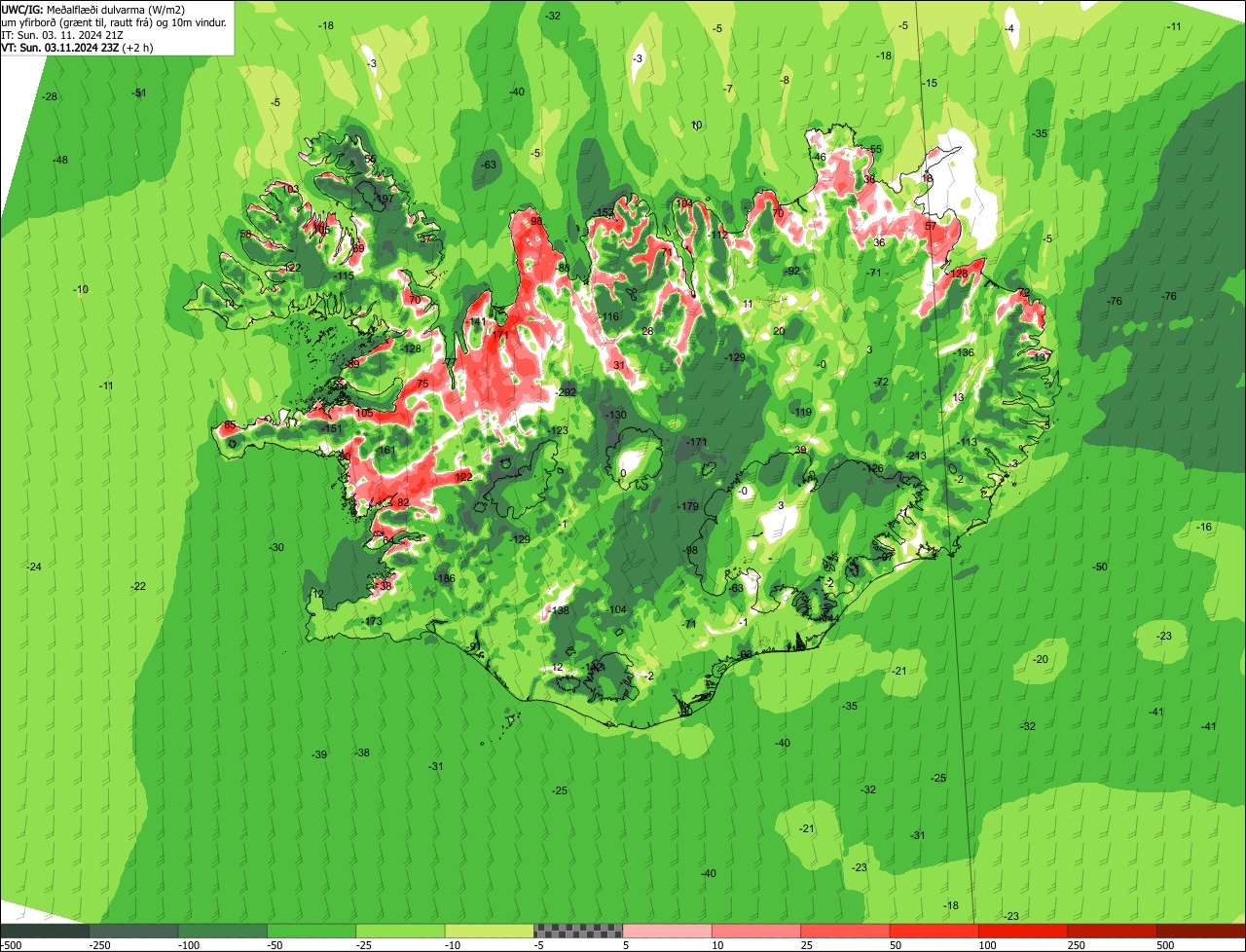Click map value '-48' over the western sea
The height and width of the screenshot is (952, 1246).
pos(60,161)
